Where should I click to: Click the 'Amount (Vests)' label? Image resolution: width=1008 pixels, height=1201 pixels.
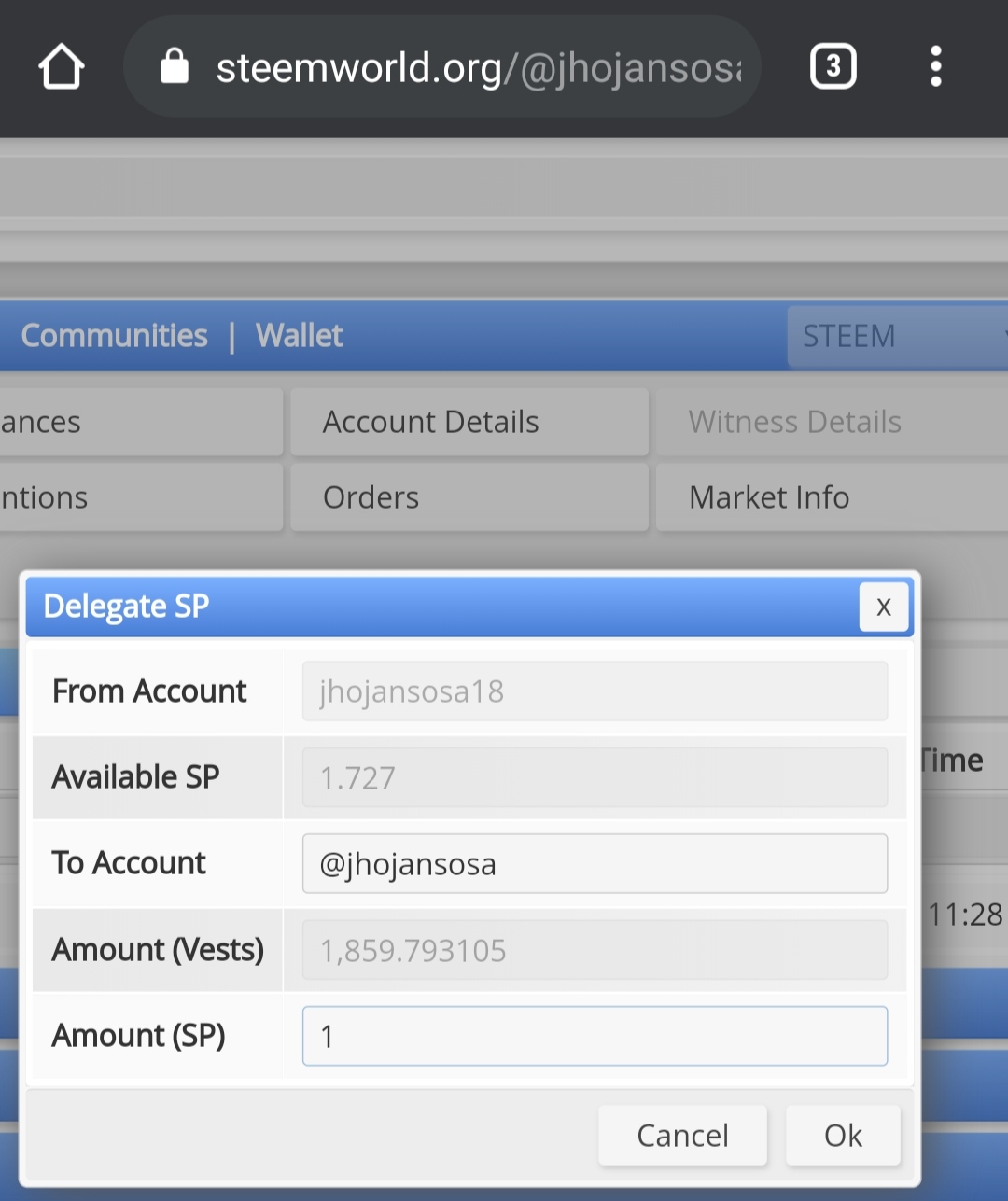[x=158, y=950]
